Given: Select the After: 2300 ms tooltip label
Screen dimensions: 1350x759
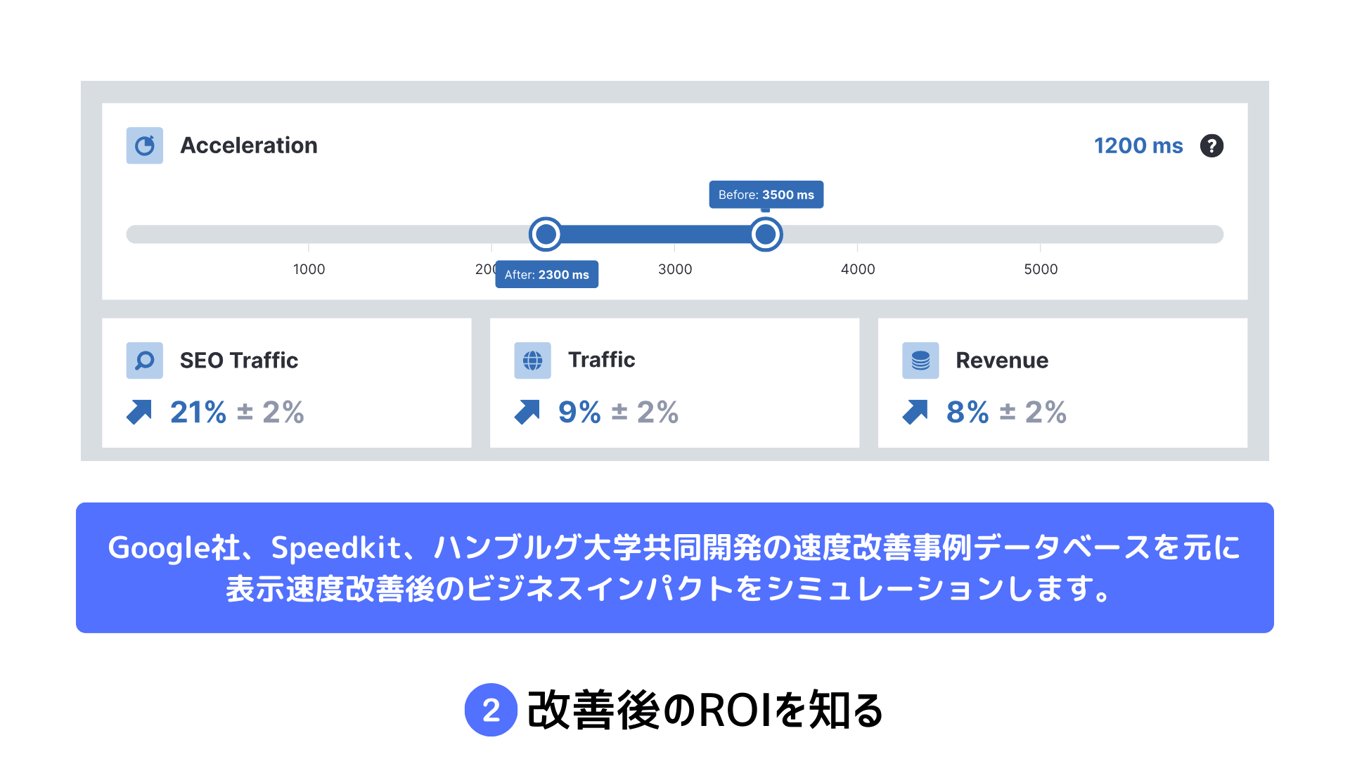Looking at the screenshot, I should click(x=547, y=273).
